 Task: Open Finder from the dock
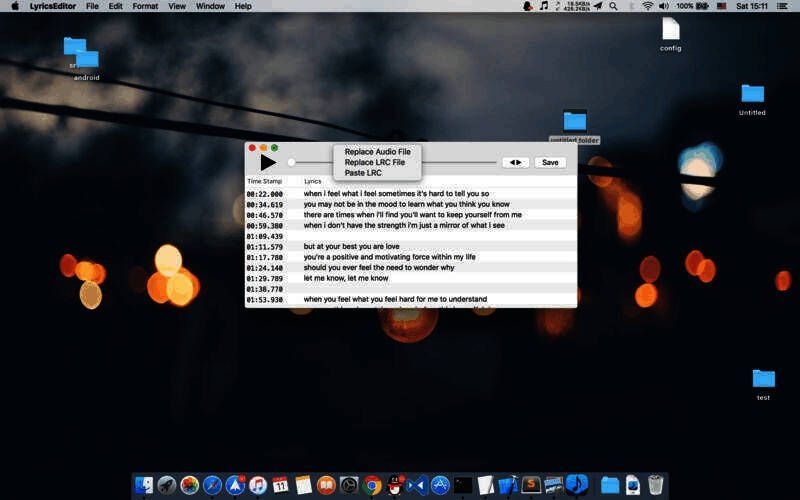click(x=144, y=485)
